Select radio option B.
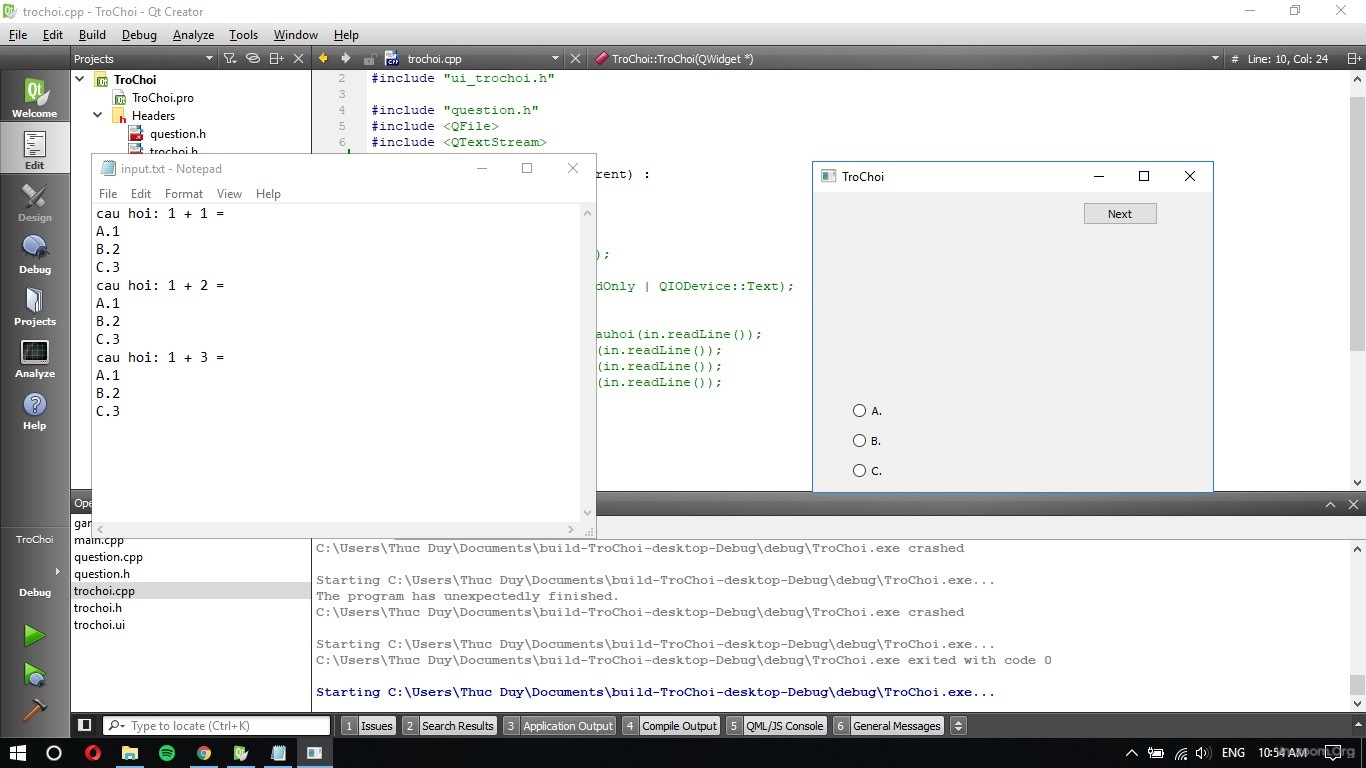The height and width of the screenshot is (768, 1366). coord(859,440)
